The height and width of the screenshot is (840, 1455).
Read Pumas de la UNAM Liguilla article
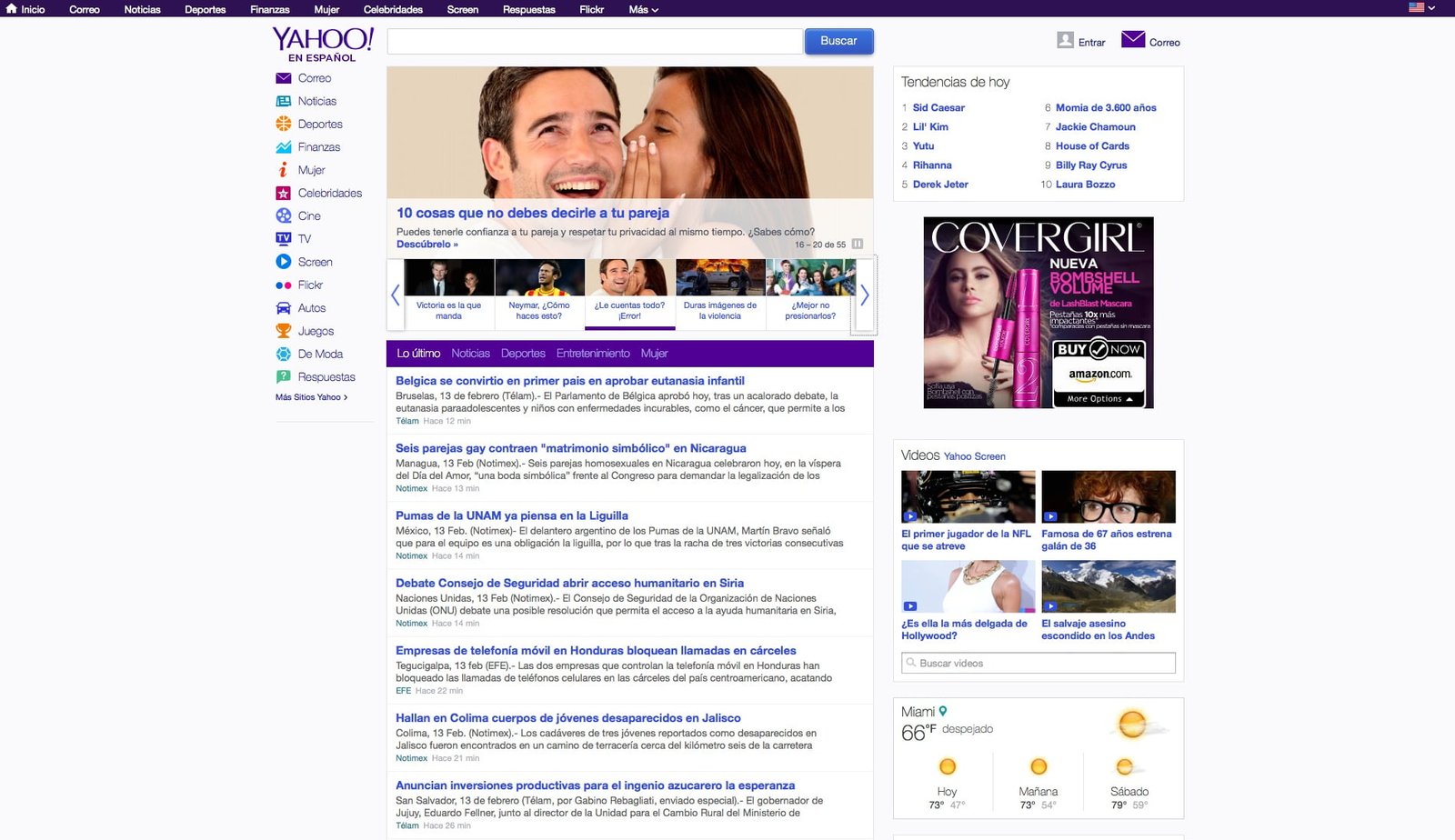[512, 515]
